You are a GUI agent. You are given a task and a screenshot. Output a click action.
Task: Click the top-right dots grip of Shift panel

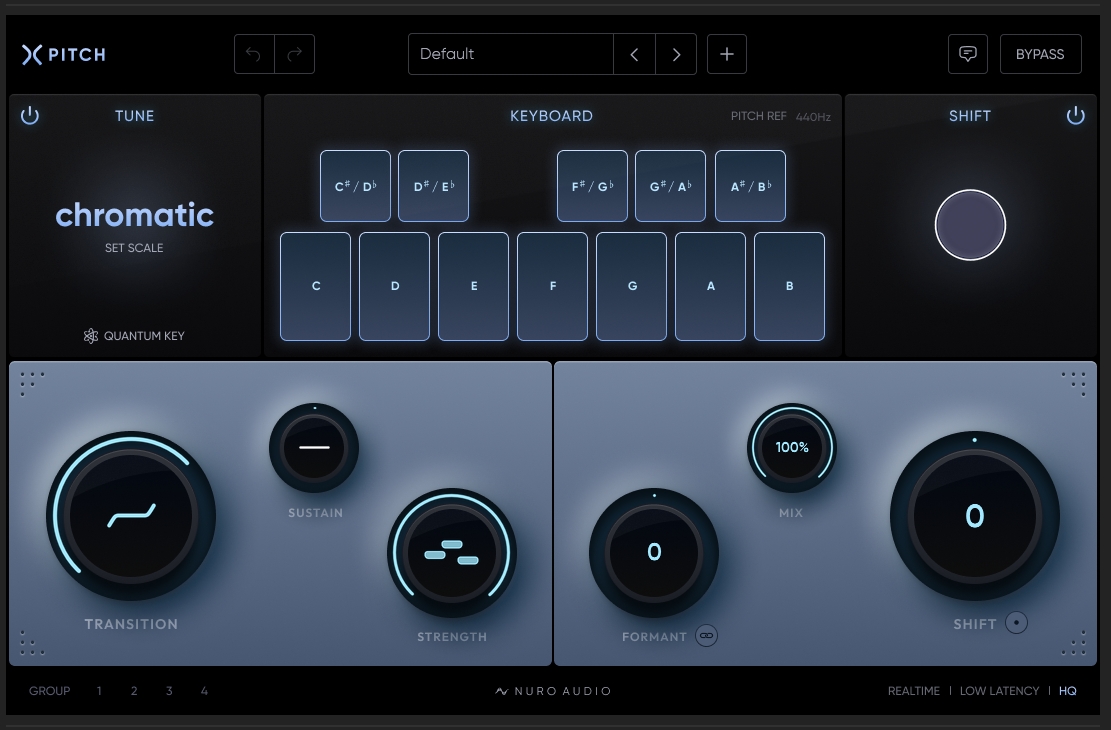1074,383
